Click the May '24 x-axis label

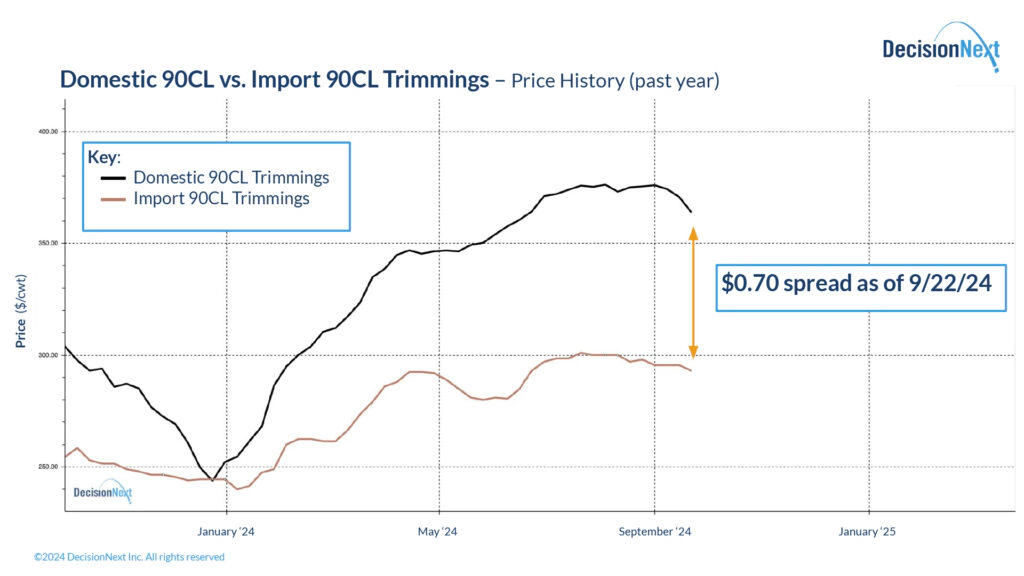point(440,532)
